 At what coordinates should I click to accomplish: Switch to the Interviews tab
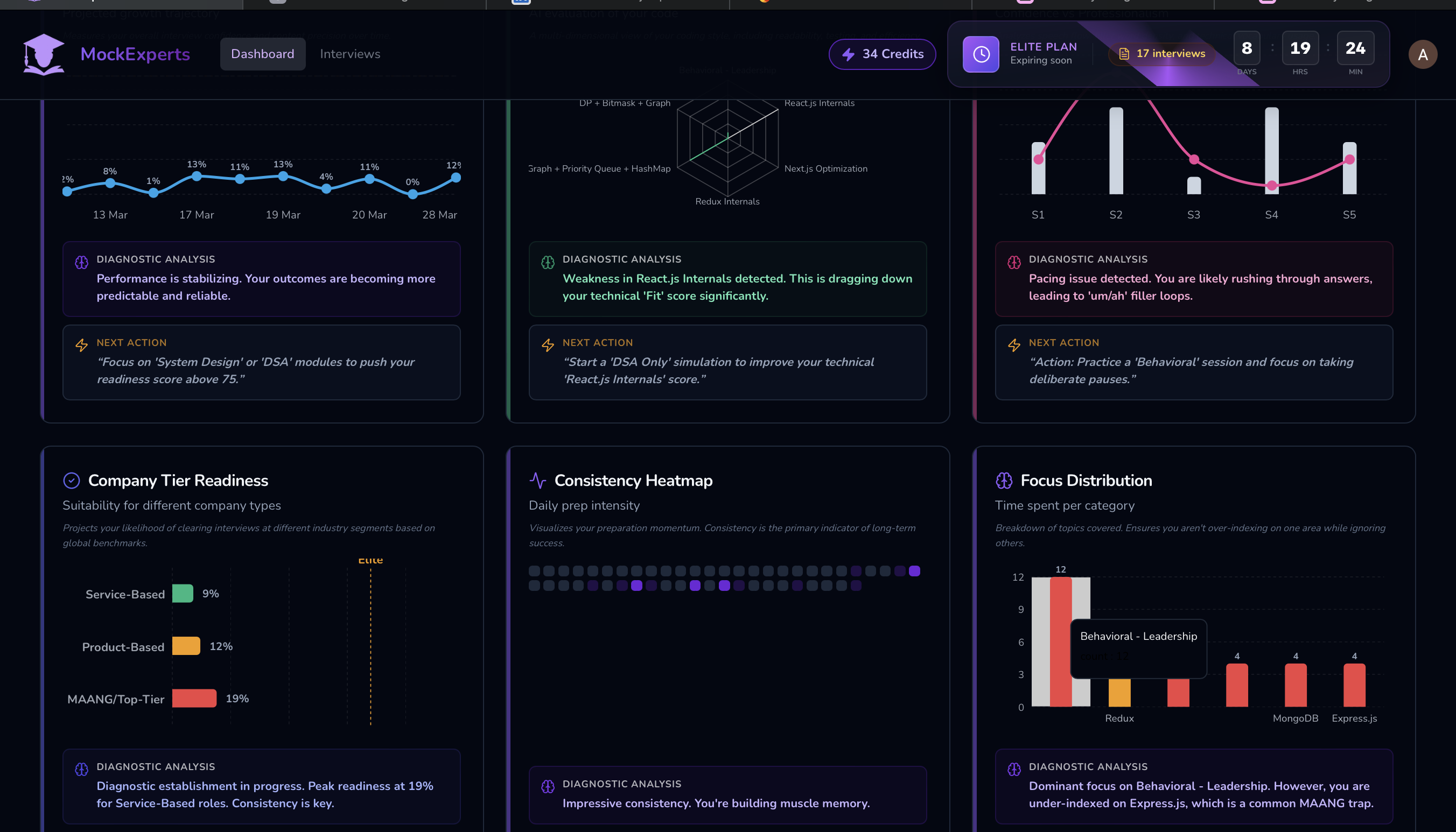350,54
